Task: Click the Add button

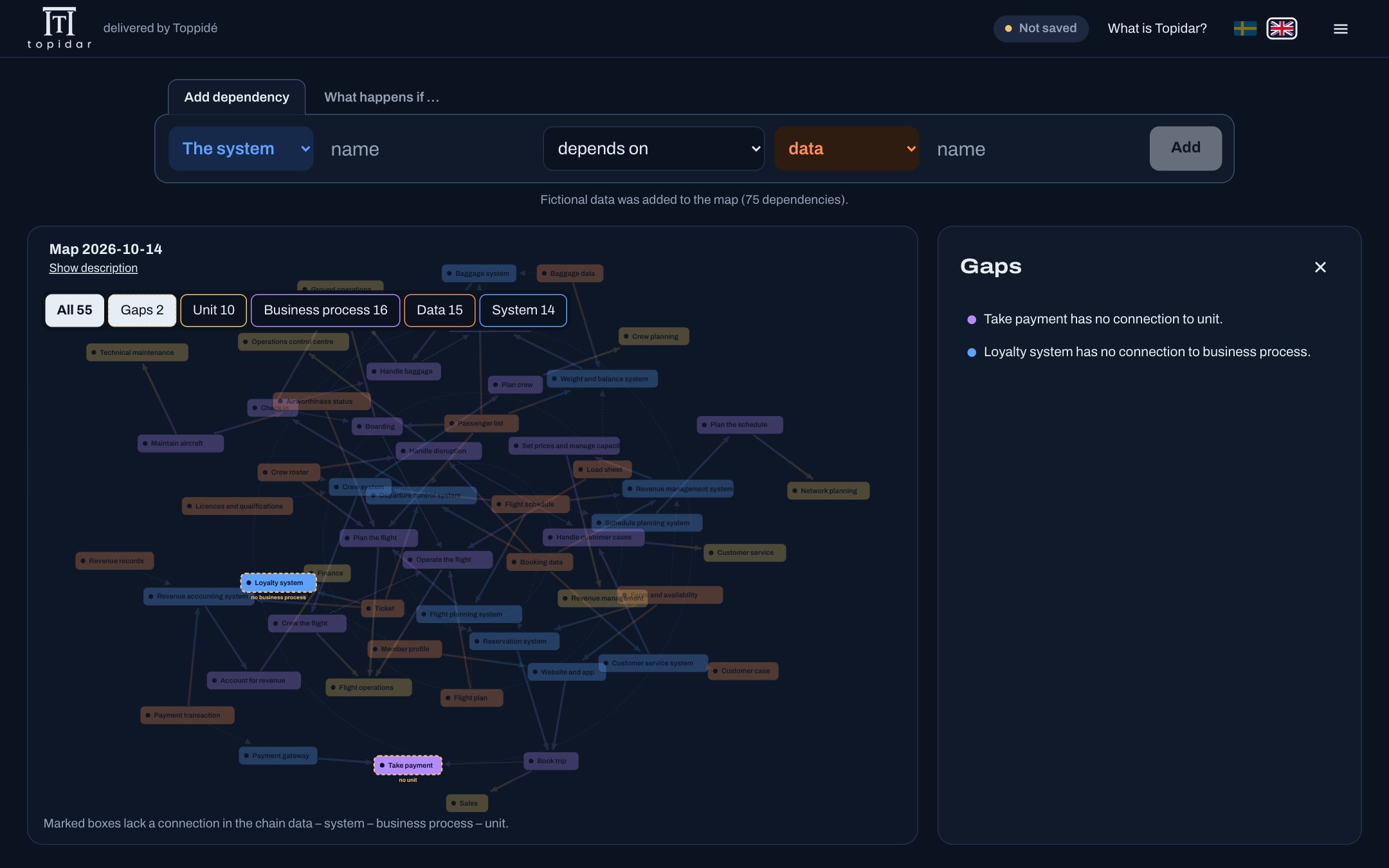Action: (x=1185, y=148)
